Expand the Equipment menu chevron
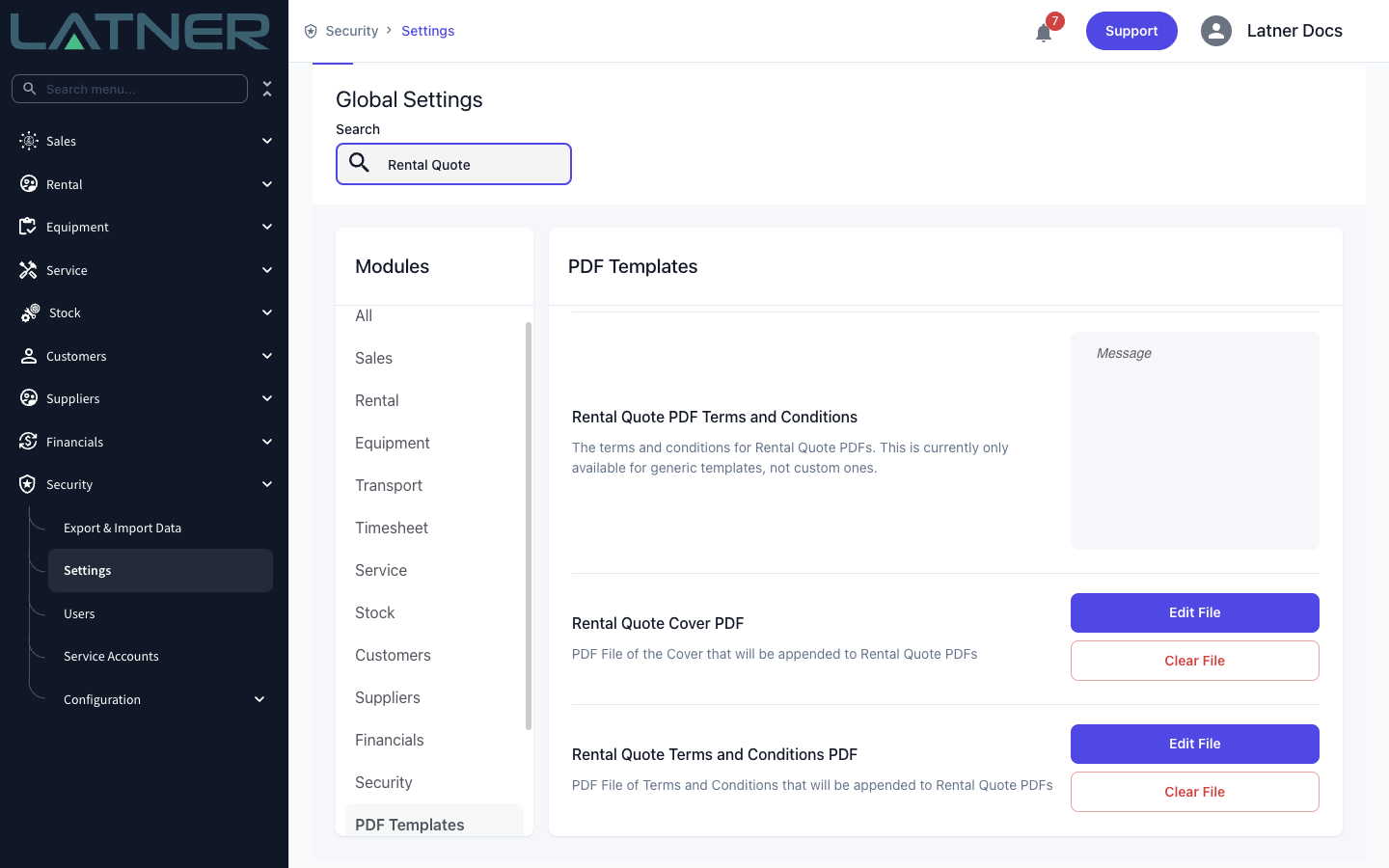The image size is (1389, 868). point(267,227)
